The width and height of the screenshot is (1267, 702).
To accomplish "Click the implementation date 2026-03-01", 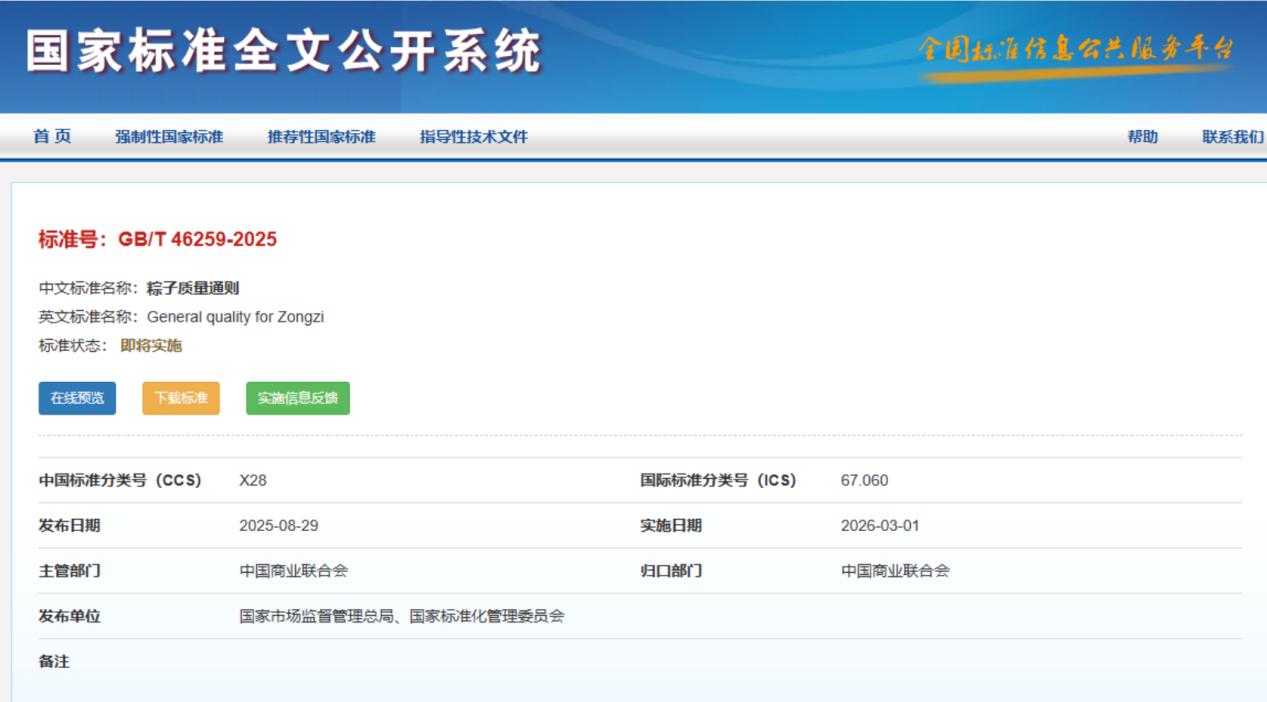I will click(x=880, y=526).
